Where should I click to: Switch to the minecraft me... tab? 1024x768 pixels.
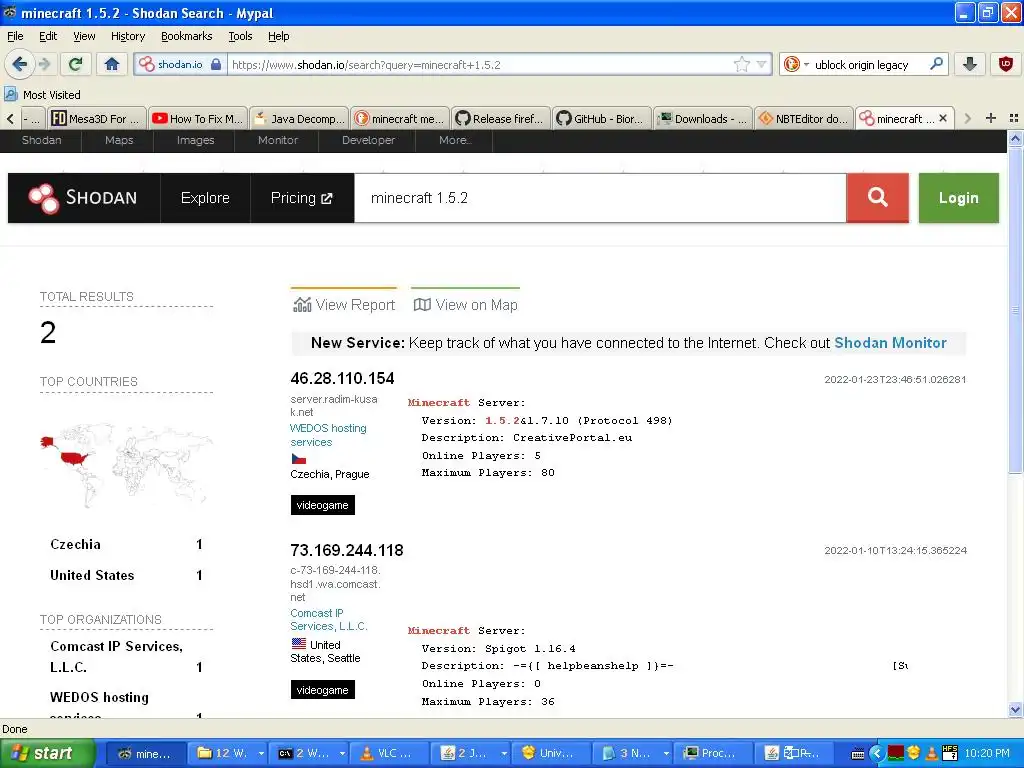coord(400,119)
